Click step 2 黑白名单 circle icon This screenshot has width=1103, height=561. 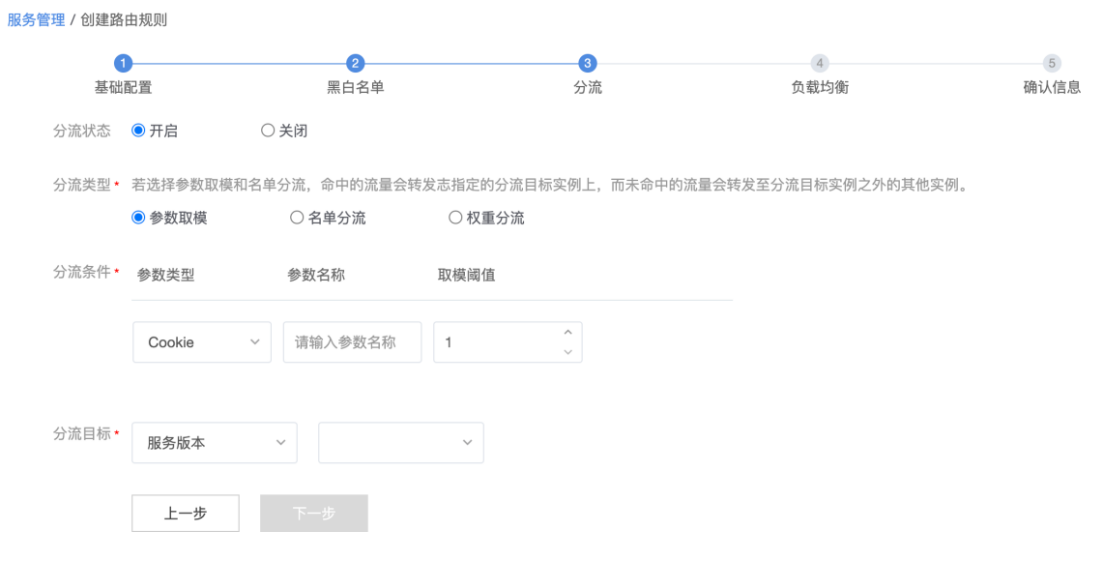coord(355,63)
